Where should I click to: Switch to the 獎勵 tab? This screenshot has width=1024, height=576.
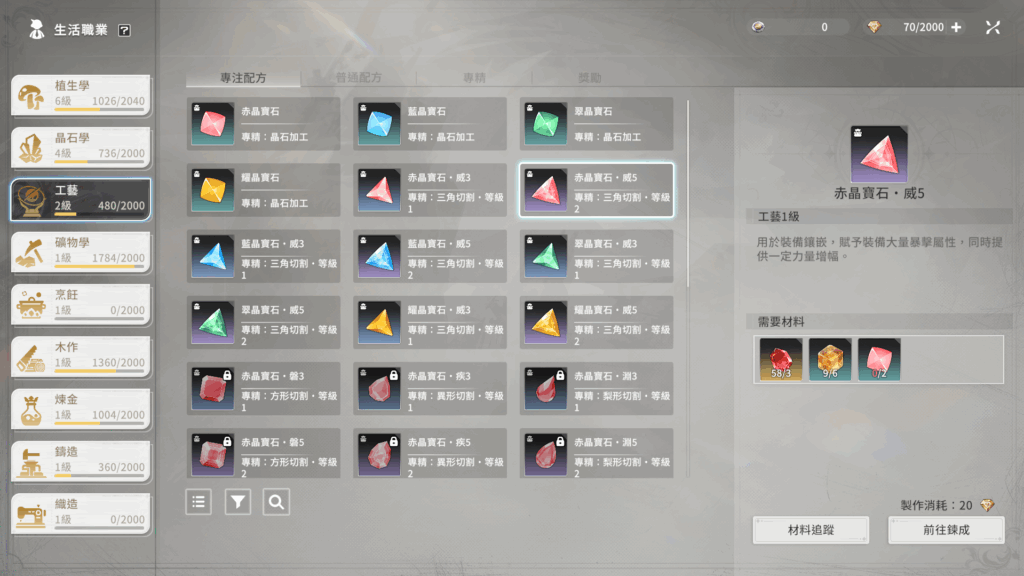589,78
